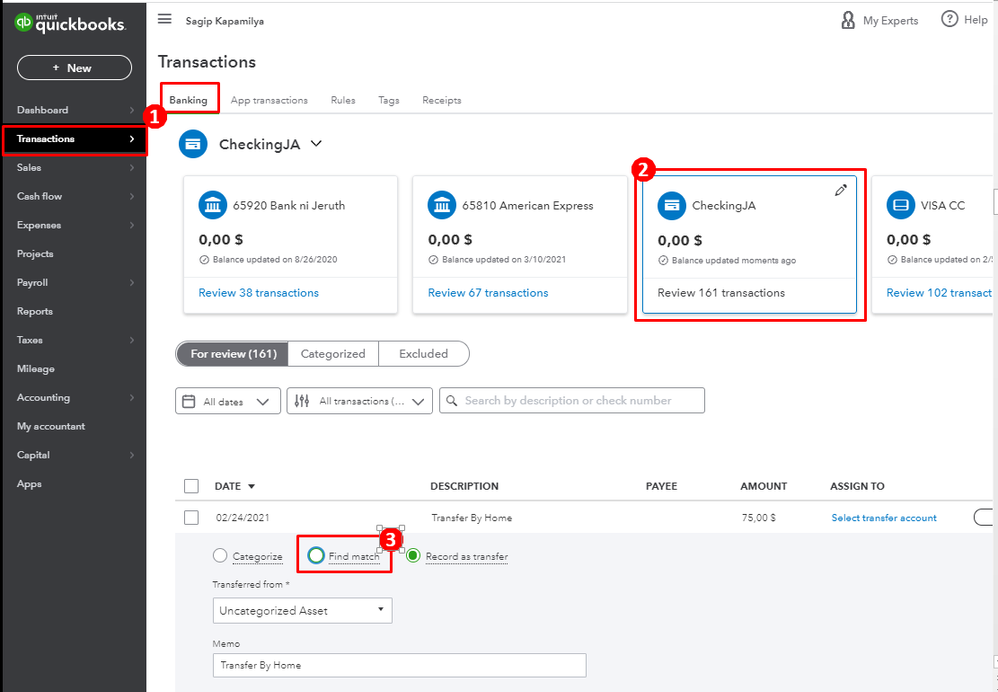
Task: Click the Help question mark icon
Action: pyautogui.click(x=949, y=19)
